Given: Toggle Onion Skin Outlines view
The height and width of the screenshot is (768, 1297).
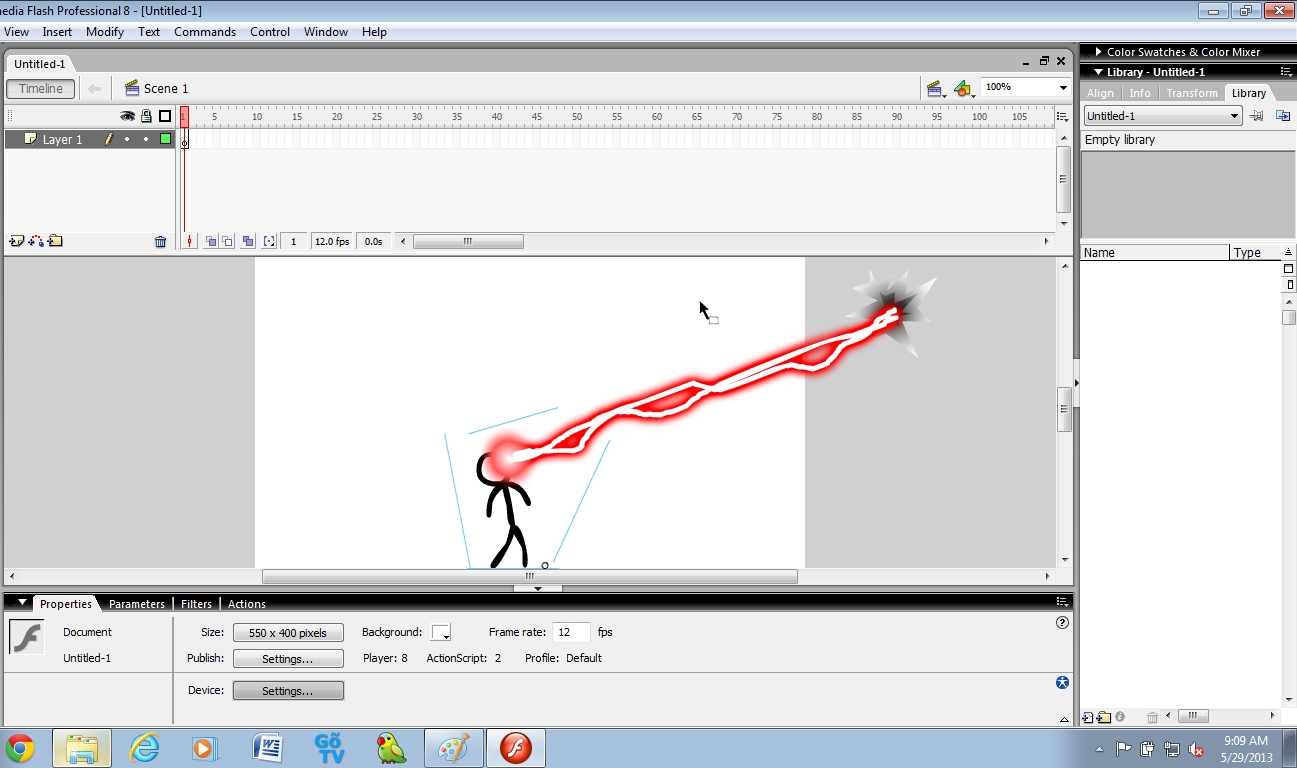Looking at the screenshot, I should point(229,240).
